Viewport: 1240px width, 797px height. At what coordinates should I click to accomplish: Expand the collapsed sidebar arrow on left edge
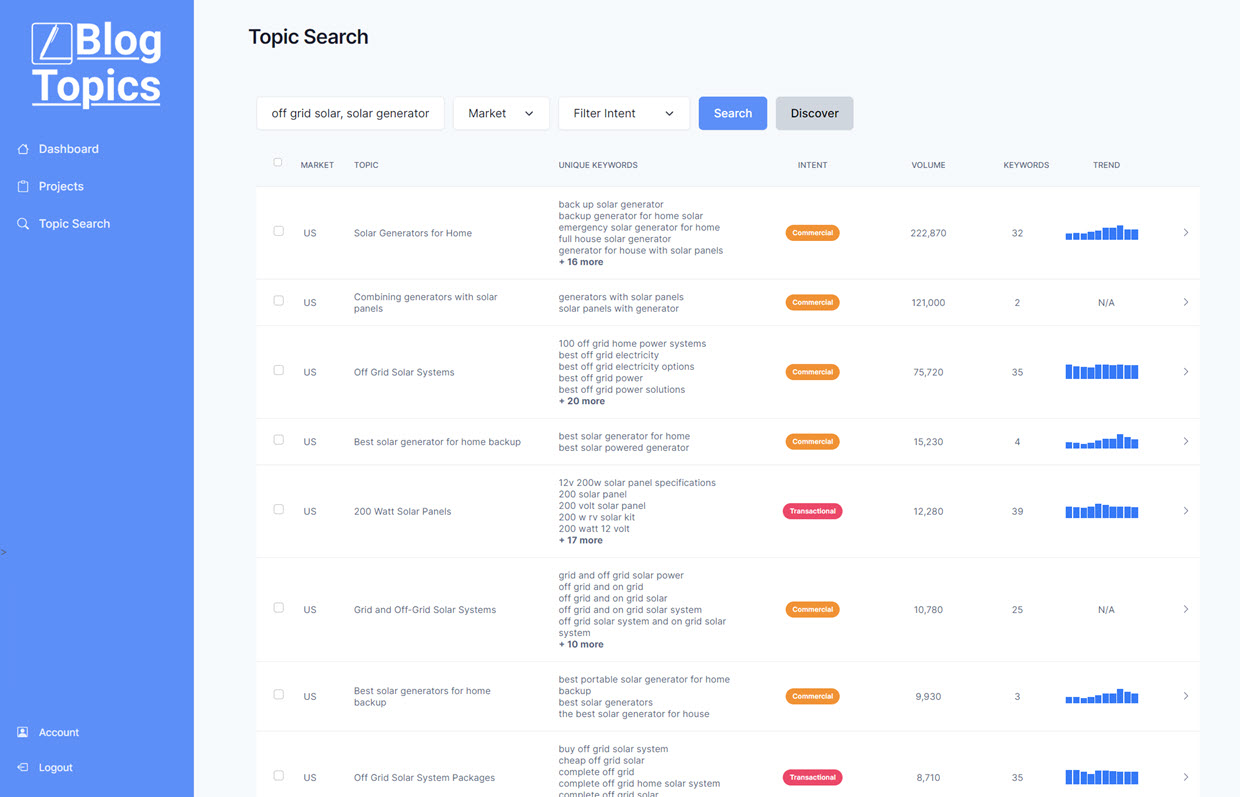coord(4,552)
